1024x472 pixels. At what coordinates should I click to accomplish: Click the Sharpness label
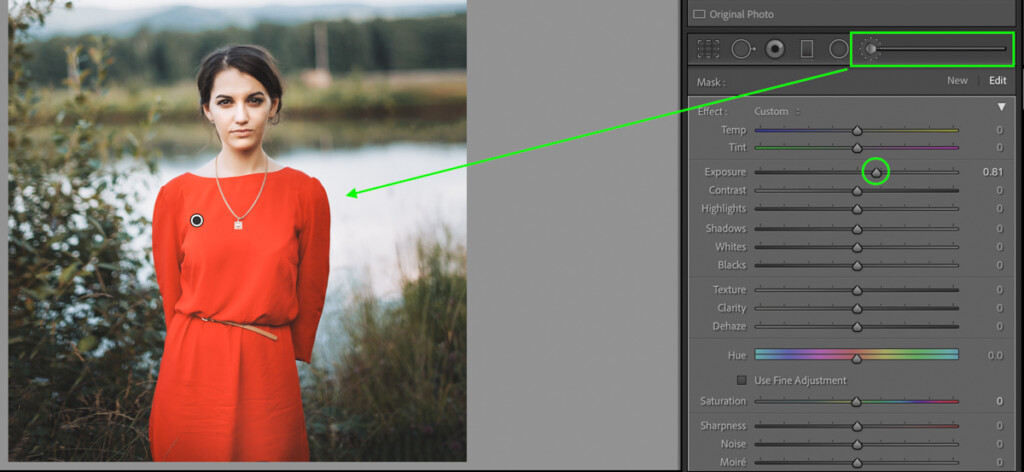pos(723,426)
